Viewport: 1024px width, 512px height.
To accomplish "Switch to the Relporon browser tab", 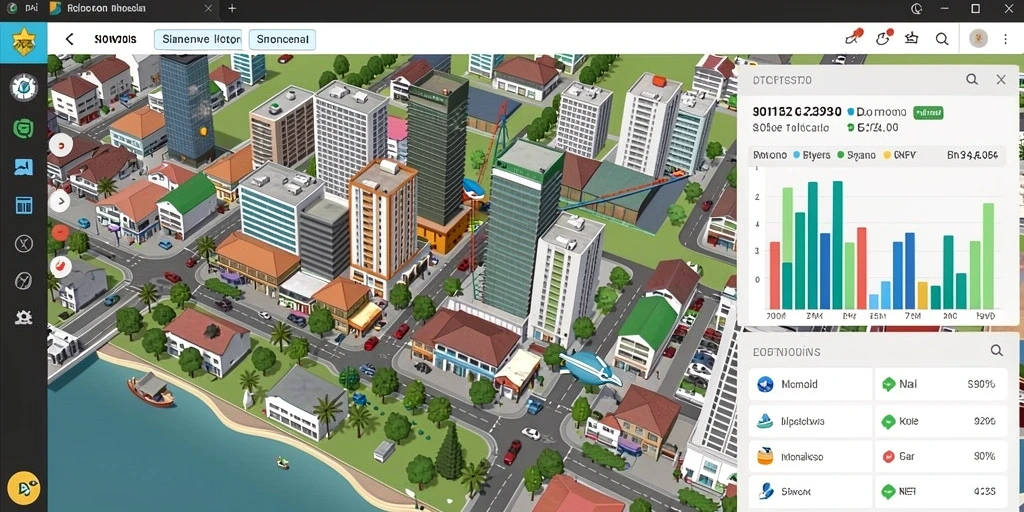I will (x=132, y=8).
